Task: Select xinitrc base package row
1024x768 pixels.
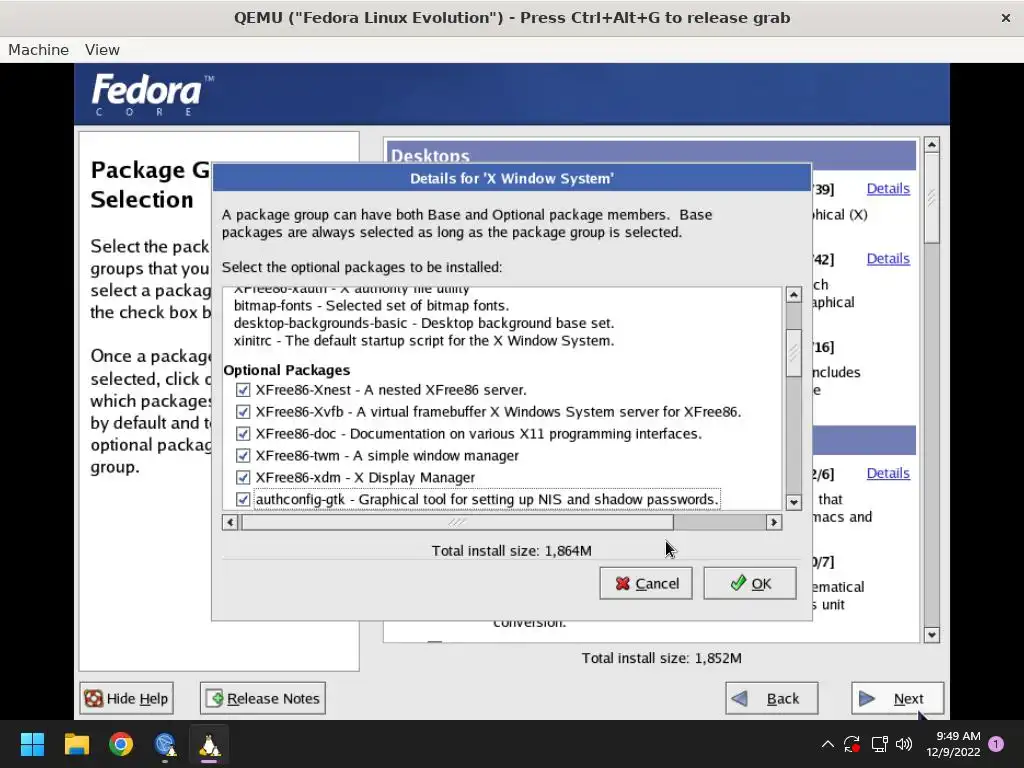Action: point(424,341)
